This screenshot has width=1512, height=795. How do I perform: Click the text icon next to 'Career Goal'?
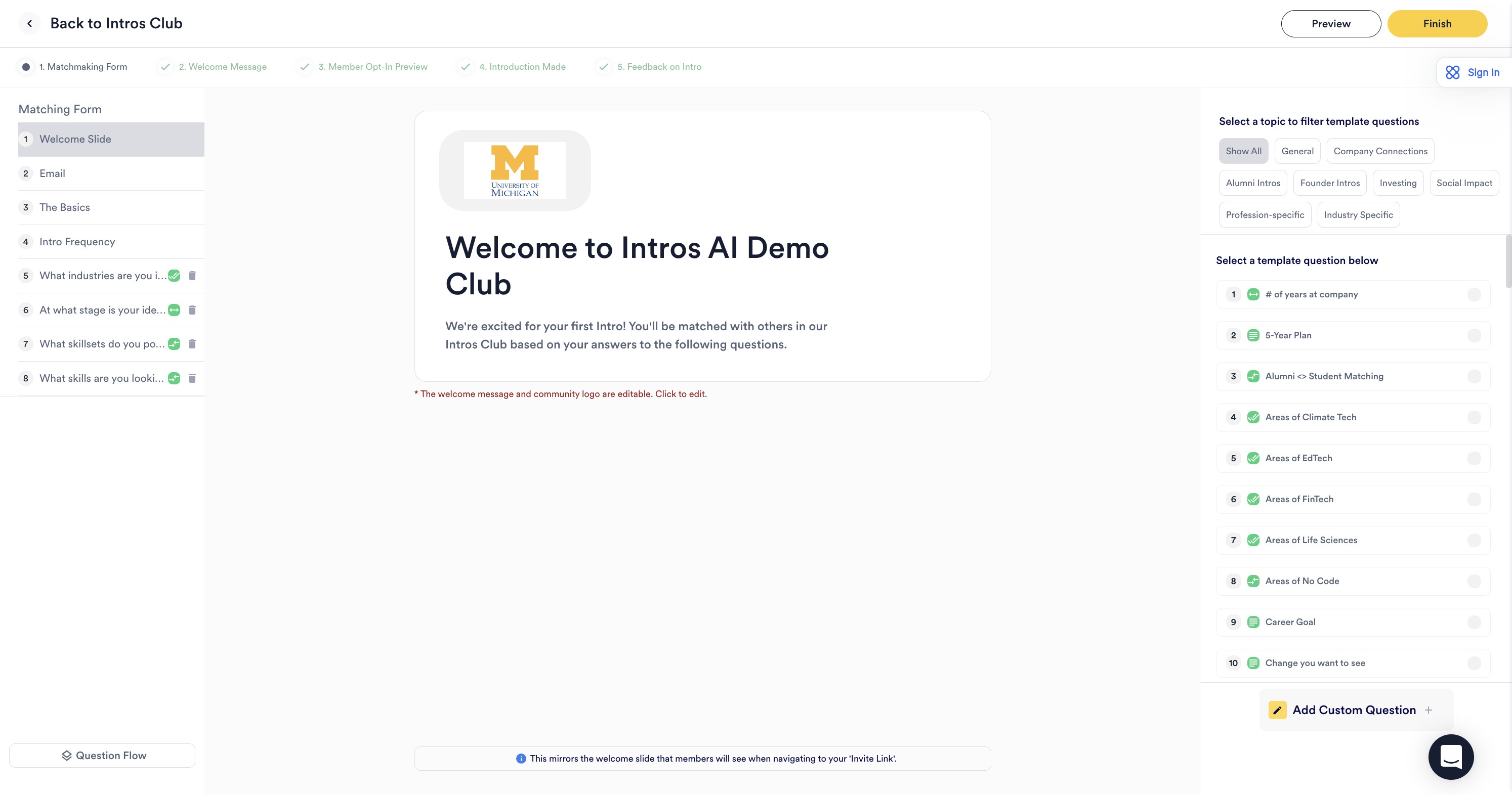(x=1253, y=622)
